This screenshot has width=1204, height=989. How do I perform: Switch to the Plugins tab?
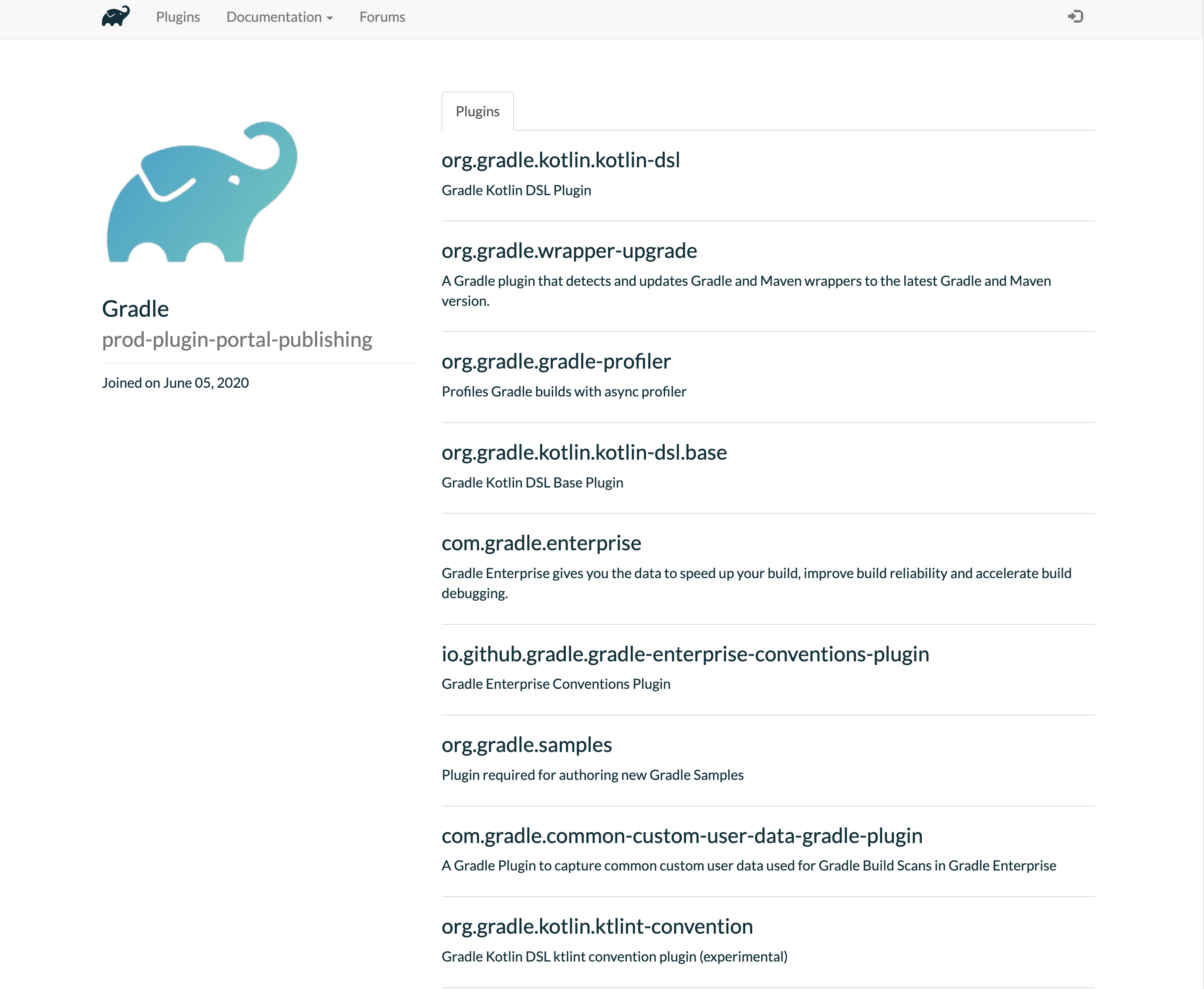477,111
